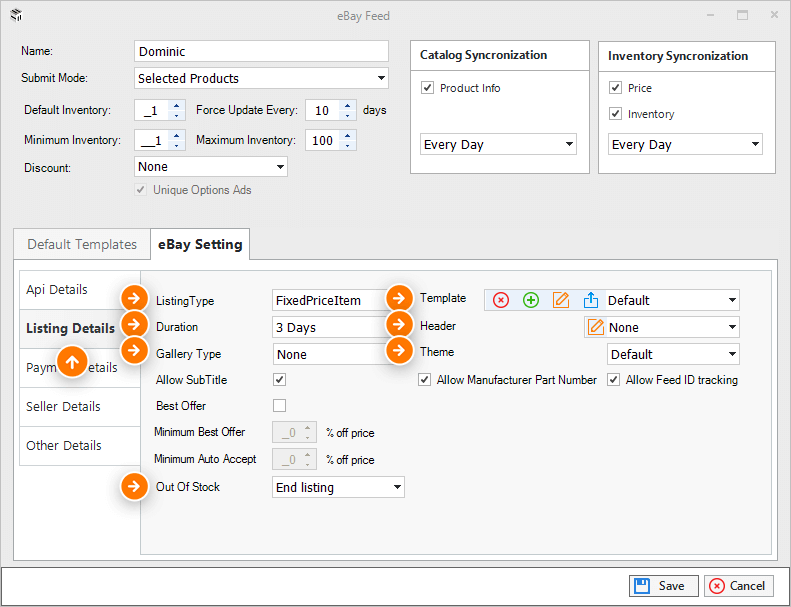This screenshot has height=607, width=791.
Task: Open the Gallery Type dropdown
Action: click(332, 354)
